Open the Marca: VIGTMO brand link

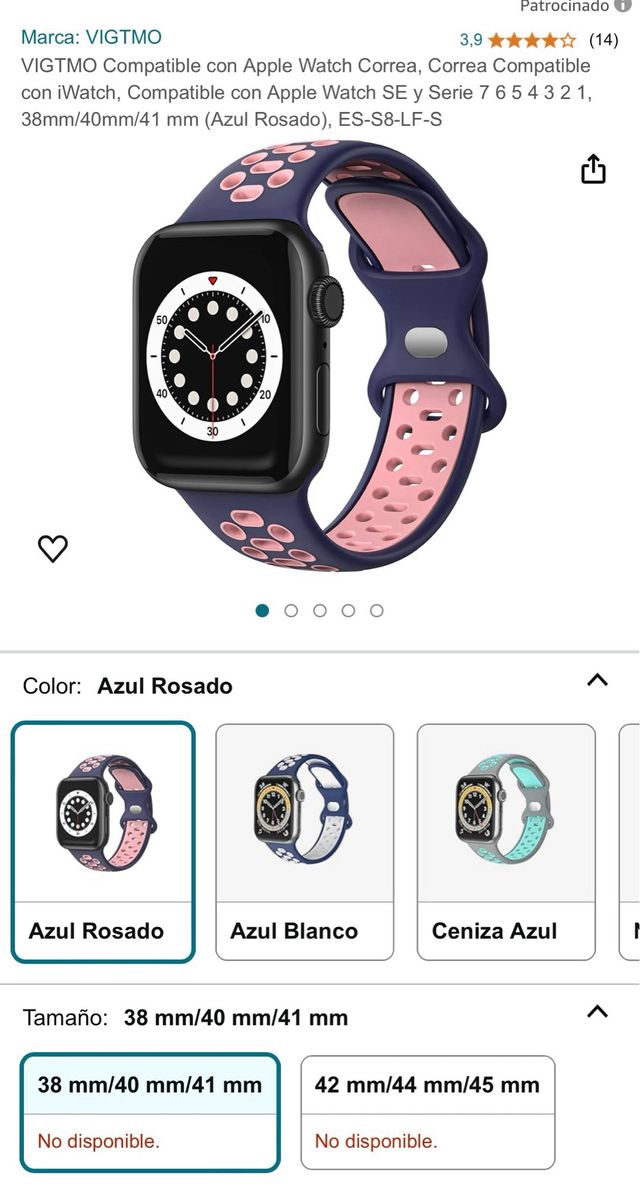(92, 37)
